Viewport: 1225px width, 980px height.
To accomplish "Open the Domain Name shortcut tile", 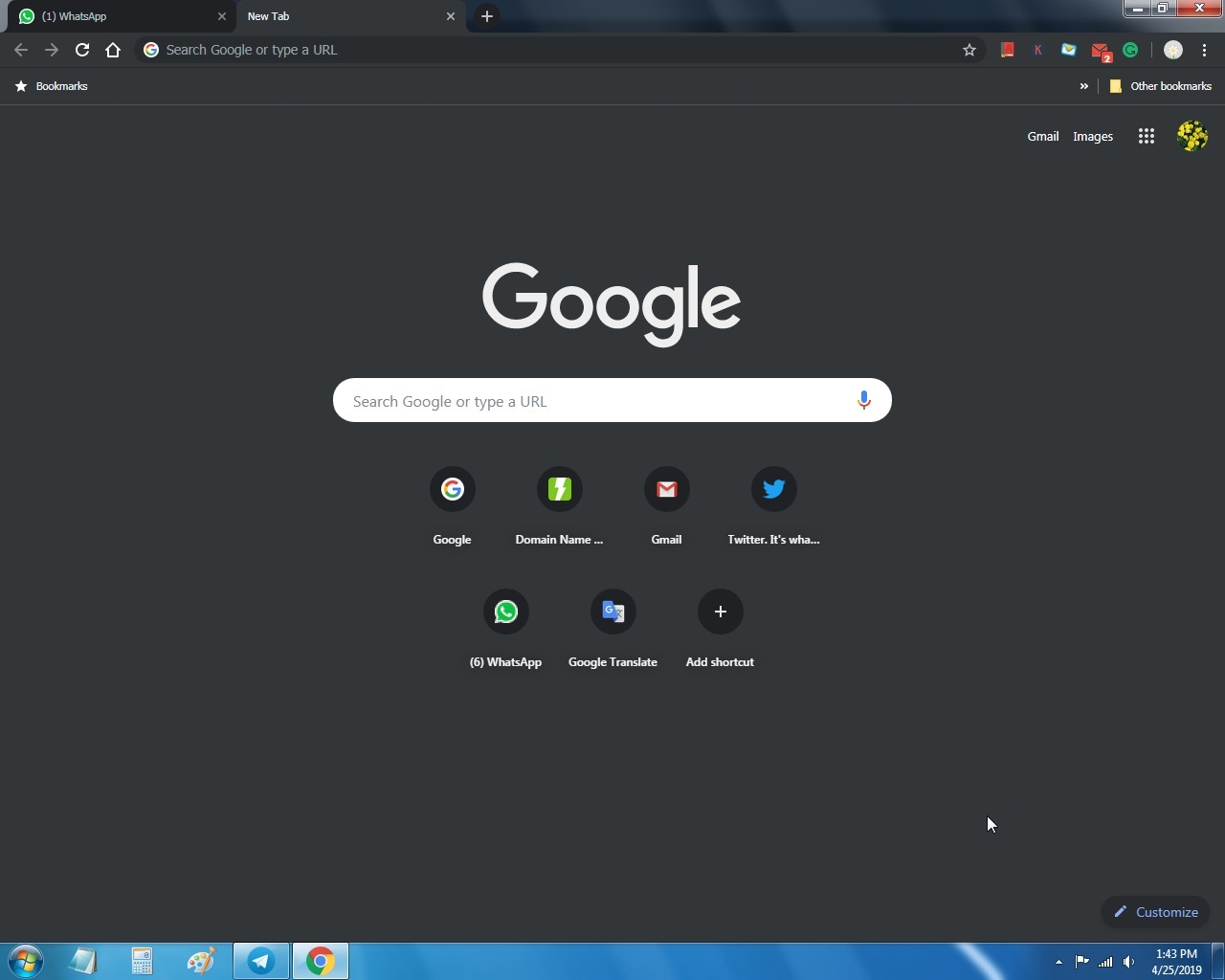I will coord(560,506).
